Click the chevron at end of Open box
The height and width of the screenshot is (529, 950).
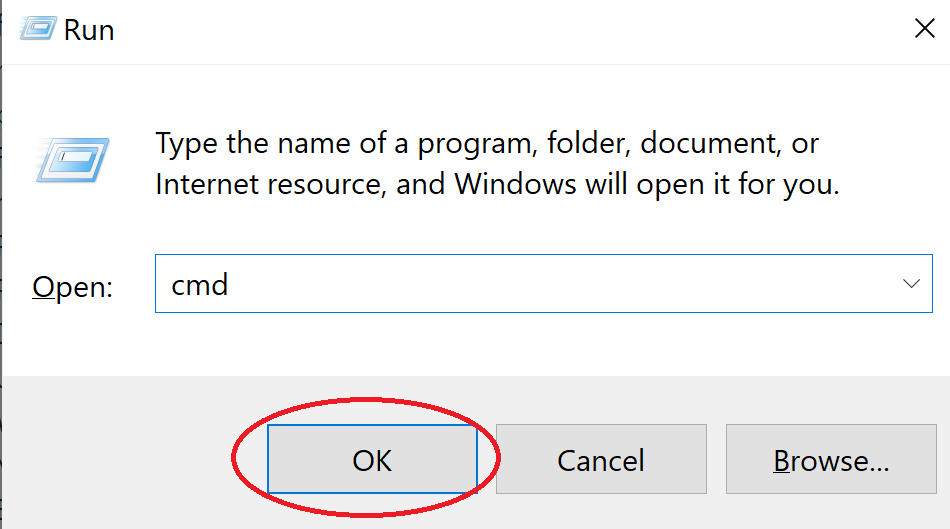tap(911, 284)
